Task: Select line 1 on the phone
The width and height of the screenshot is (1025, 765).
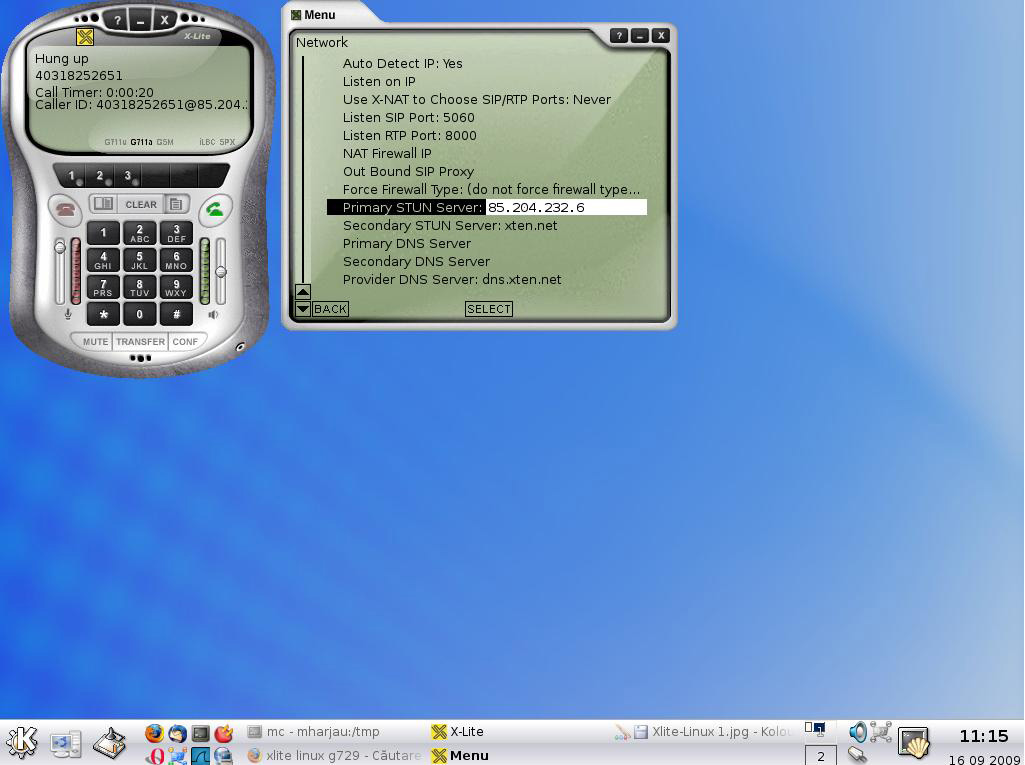Action: (72, 176)
